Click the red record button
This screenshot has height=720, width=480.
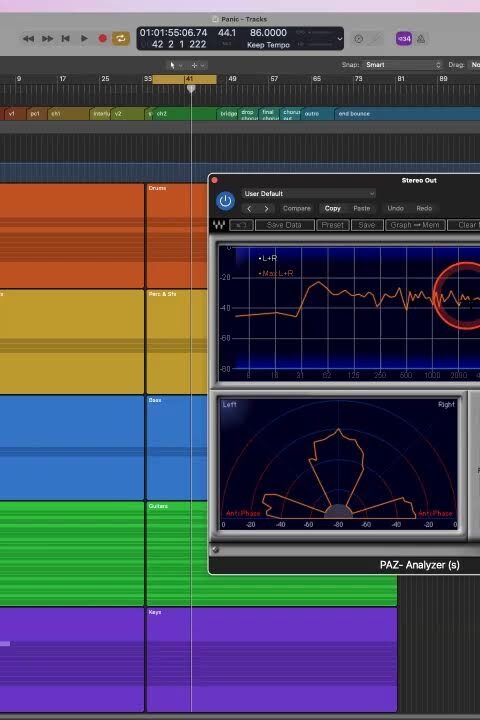click(x=103, y=39)
